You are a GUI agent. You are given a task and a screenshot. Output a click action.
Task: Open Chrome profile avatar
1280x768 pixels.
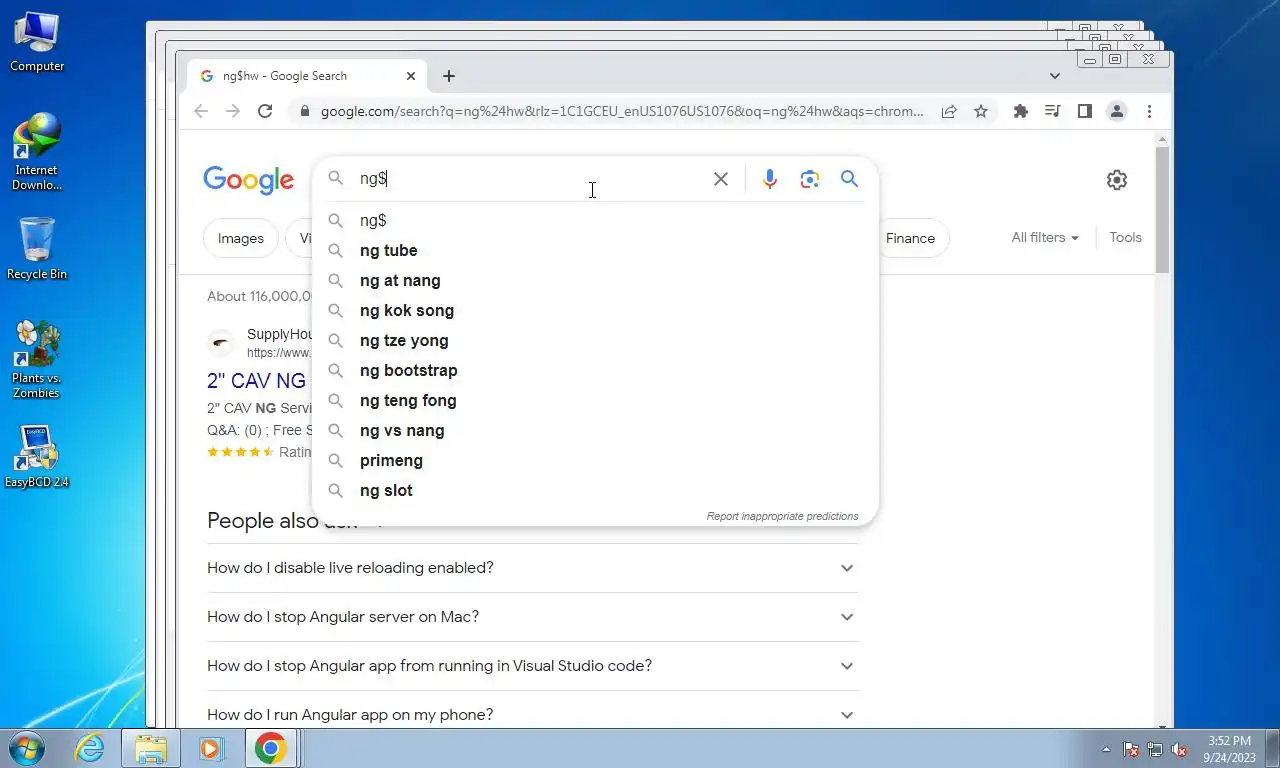(1117, 111)
